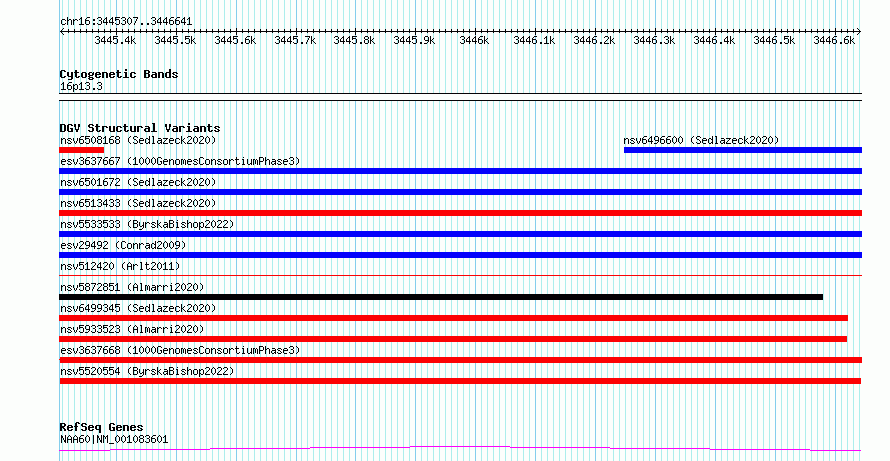Click the 3446k ruler tick label
This screenshot has height=461, width=890.
tap(474, 40)
